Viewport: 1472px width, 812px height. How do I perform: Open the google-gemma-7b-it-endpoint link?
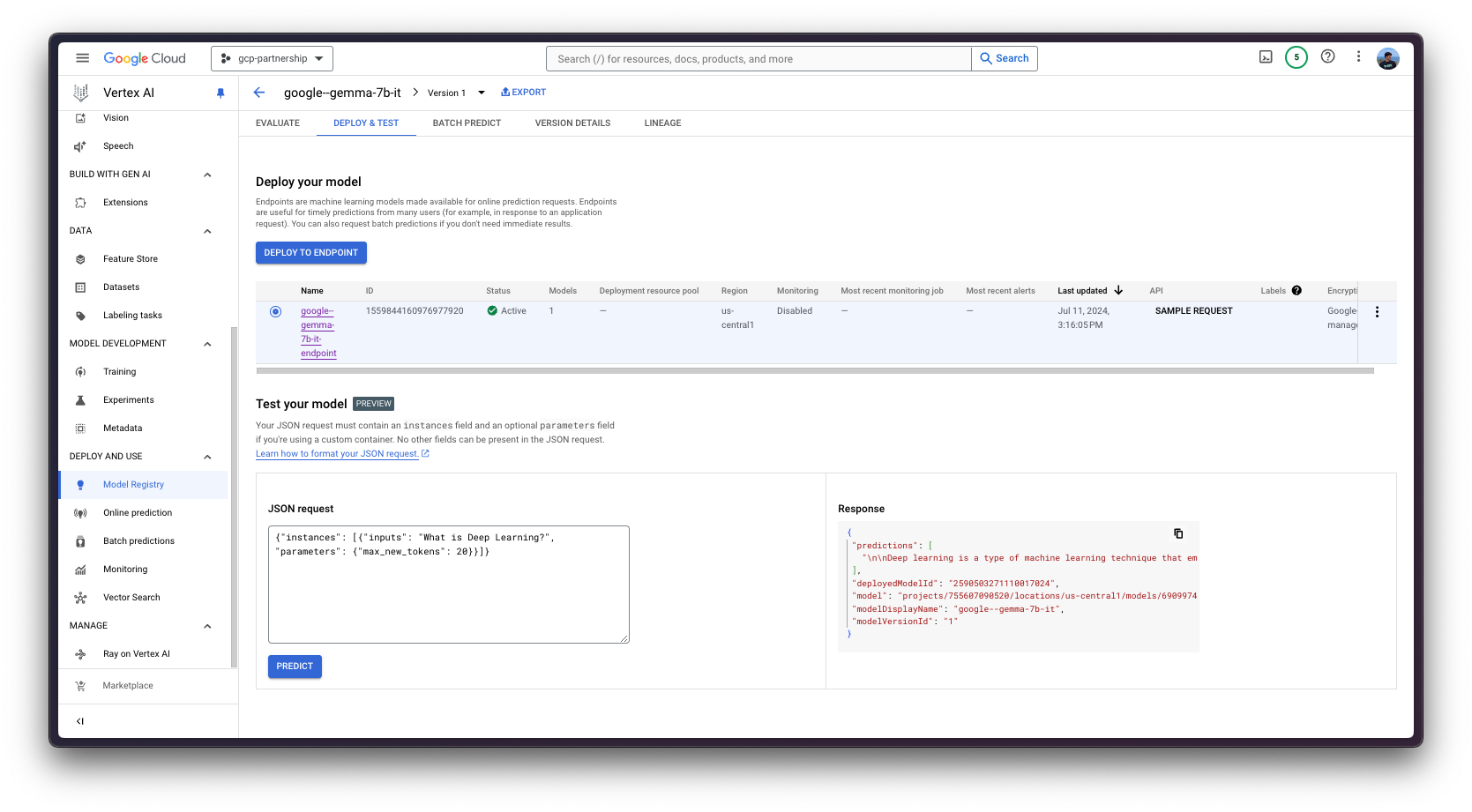318,332
